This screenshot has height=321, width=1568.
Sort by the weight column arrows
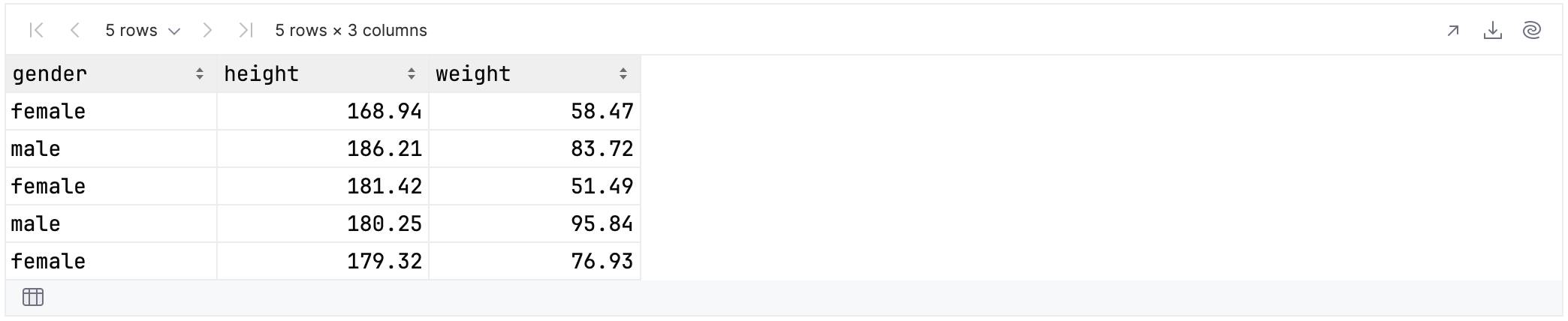pos(623,73)
